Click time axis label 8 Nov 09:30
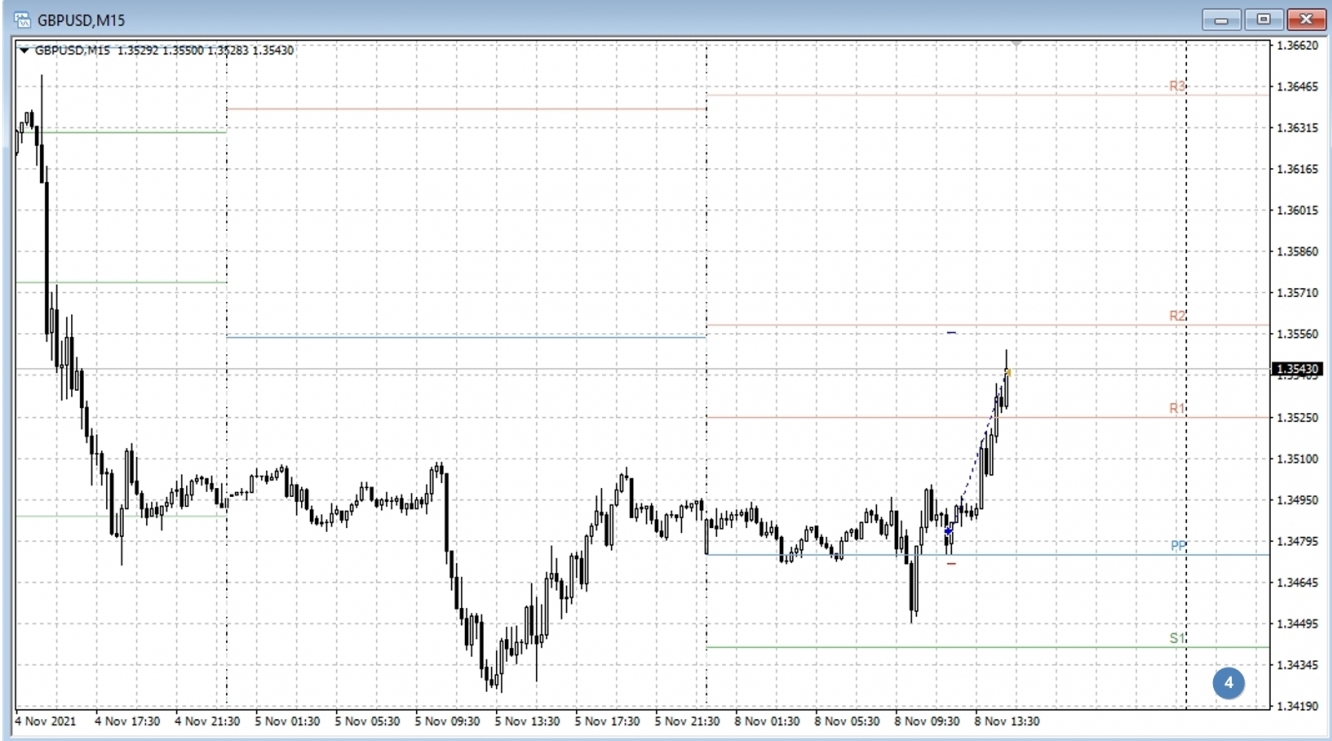This screenshot has width=1332, height=741. pyautogui.click(x=927, y=720)
